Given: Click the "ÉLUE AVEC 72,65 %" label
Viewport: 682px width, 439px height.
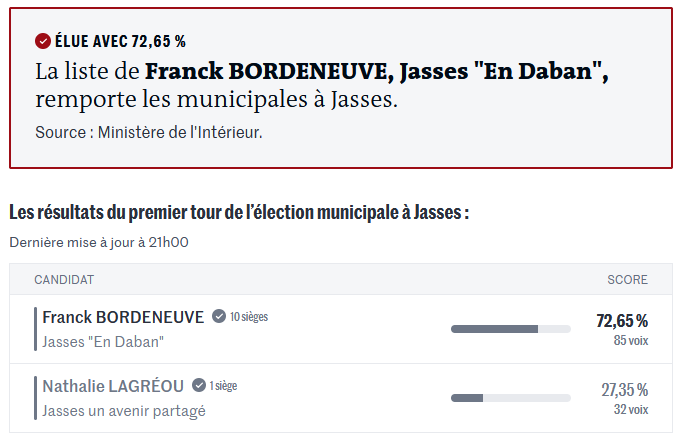Looking at the screenshot, I should [120, 41].
